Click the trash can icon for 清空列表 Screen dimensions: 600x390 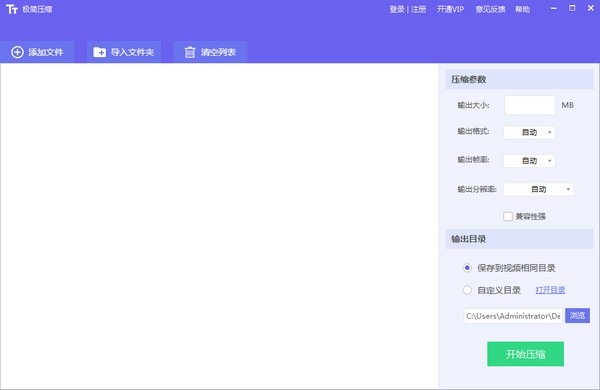[x=190, y=52]
